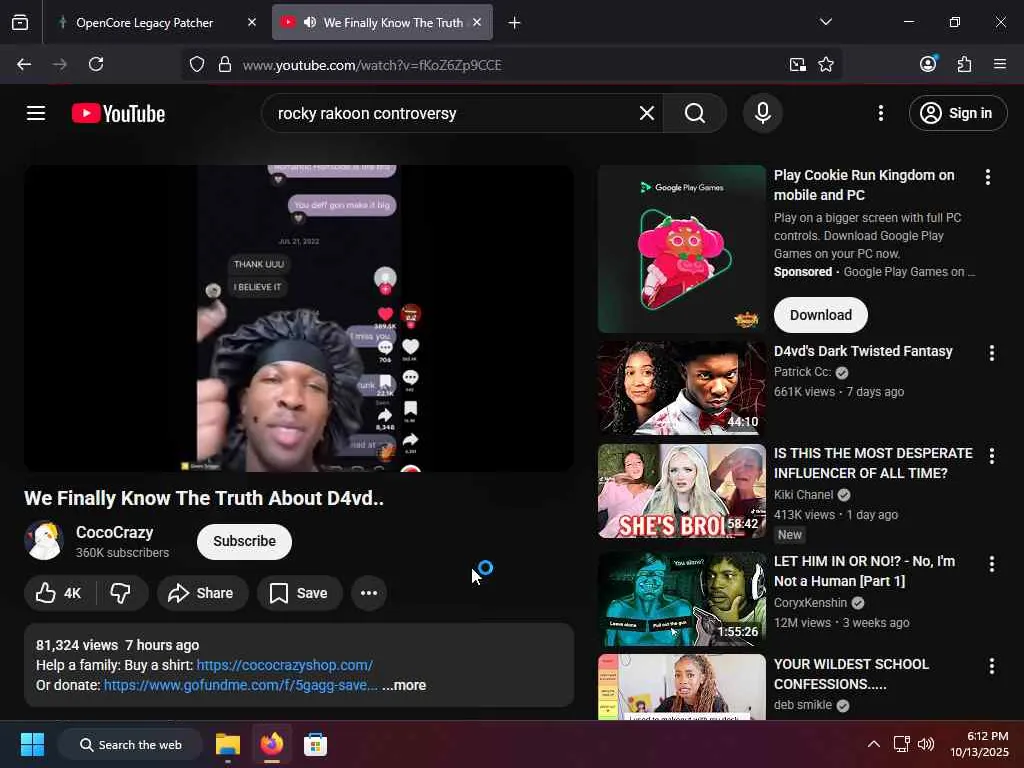Open the extensions puzzle icon
1024x768 pixels.
tap(965, 64)
